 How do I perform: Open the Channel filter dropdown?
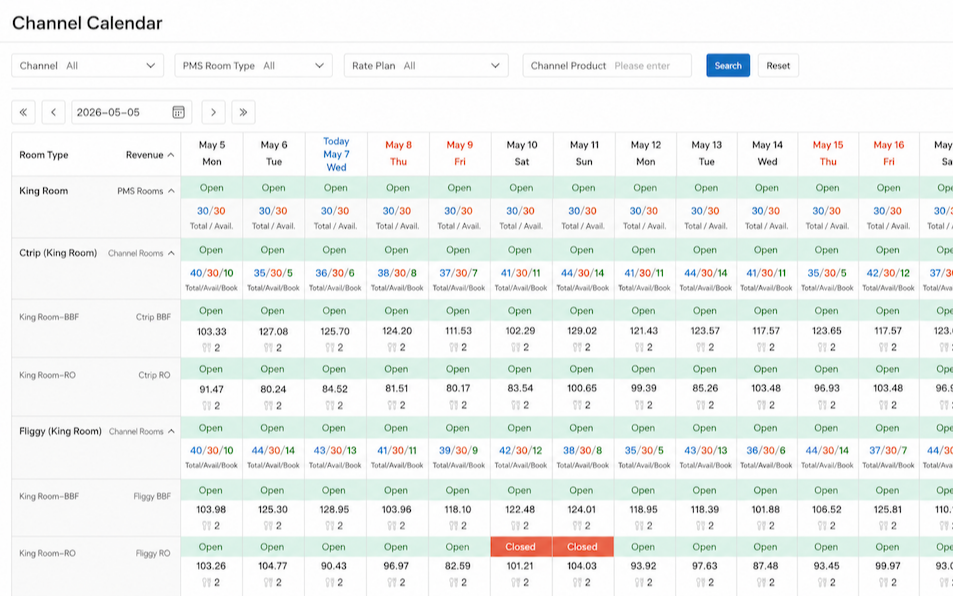pos(88,66)
